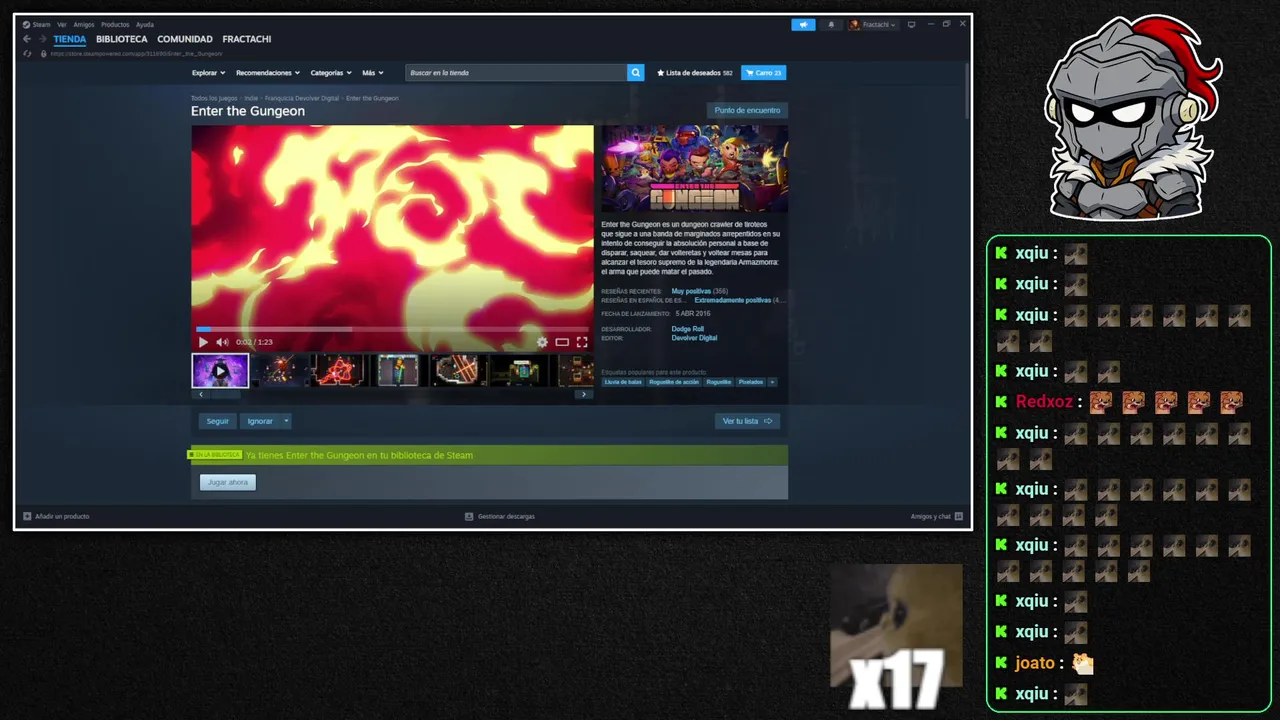Click the Enter the Gungeon capsule image
This screenshot has width=1280, height=720.
(x=695, y=168)
